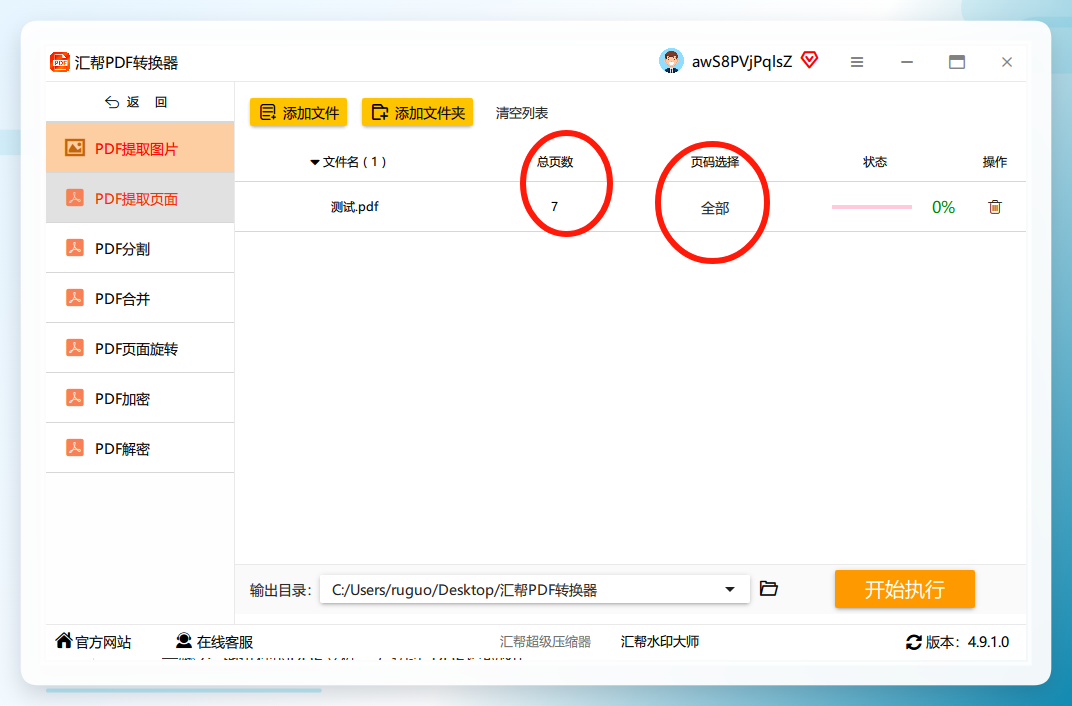Click the 0% progress value
Viewport: 1072px width, 706px height.
(943, 207)
